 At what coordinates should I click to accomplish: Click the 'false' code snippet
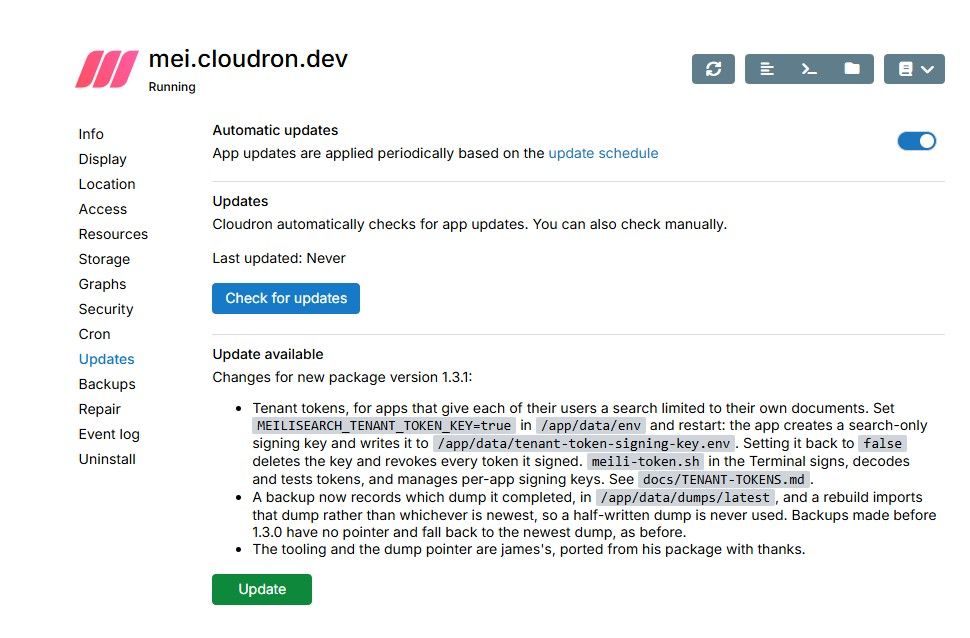click(883, 444)
